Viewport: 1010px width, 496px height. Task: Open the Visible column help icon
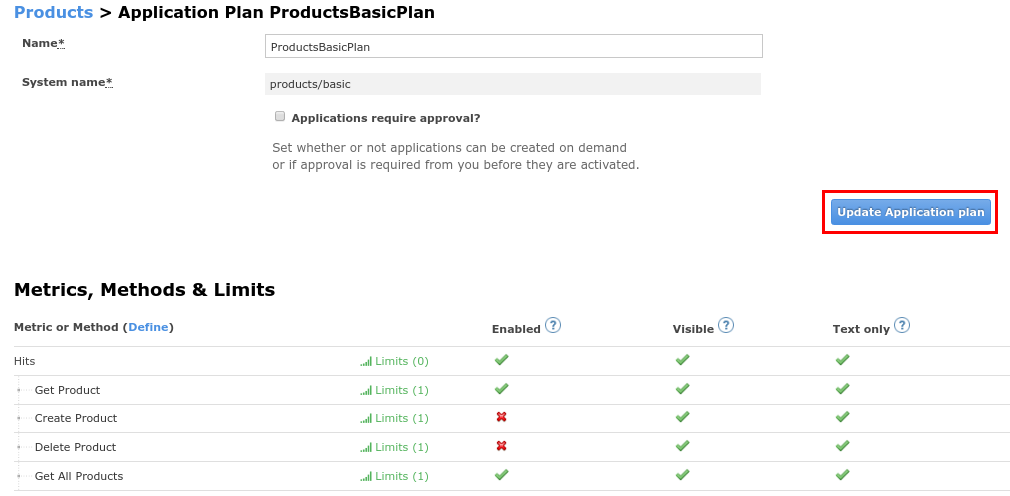[726, 326]
